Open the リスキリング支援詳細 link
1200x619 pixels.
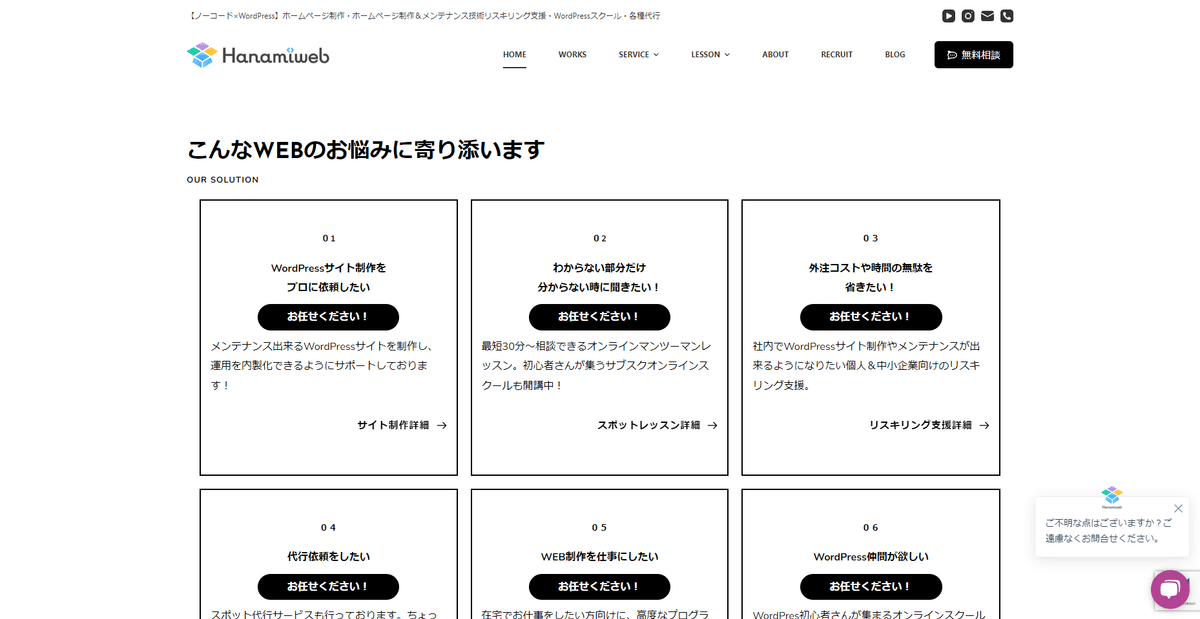pyautogui.click(x=923, y=425)
